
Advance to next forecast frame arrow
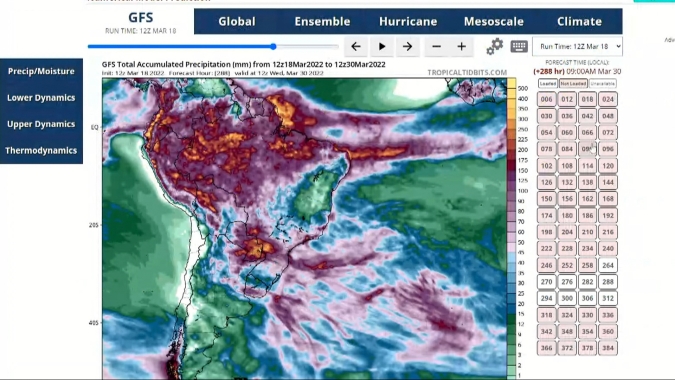[407, 46]
